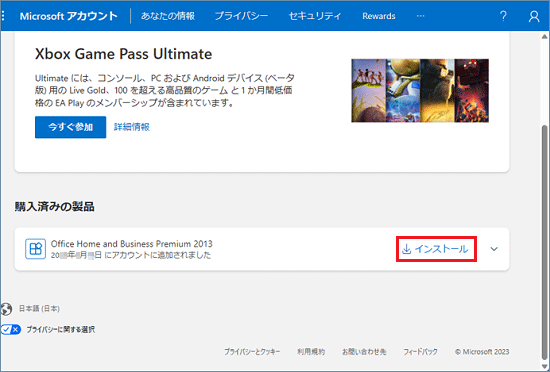
Task: Open the 詳細情報 link
Action: point(132,127)
